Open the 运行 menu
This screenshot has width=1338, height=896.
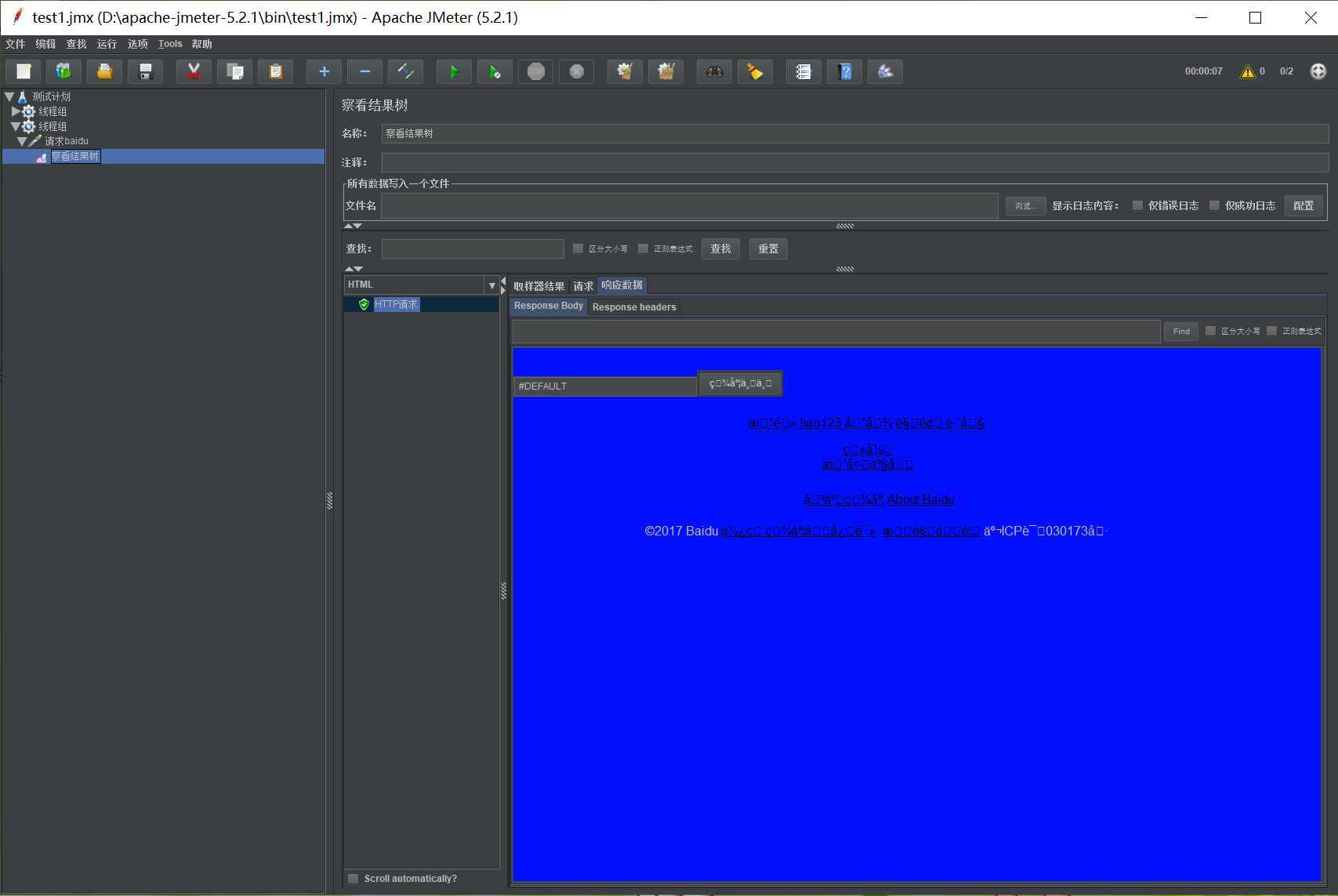[107, 44]
